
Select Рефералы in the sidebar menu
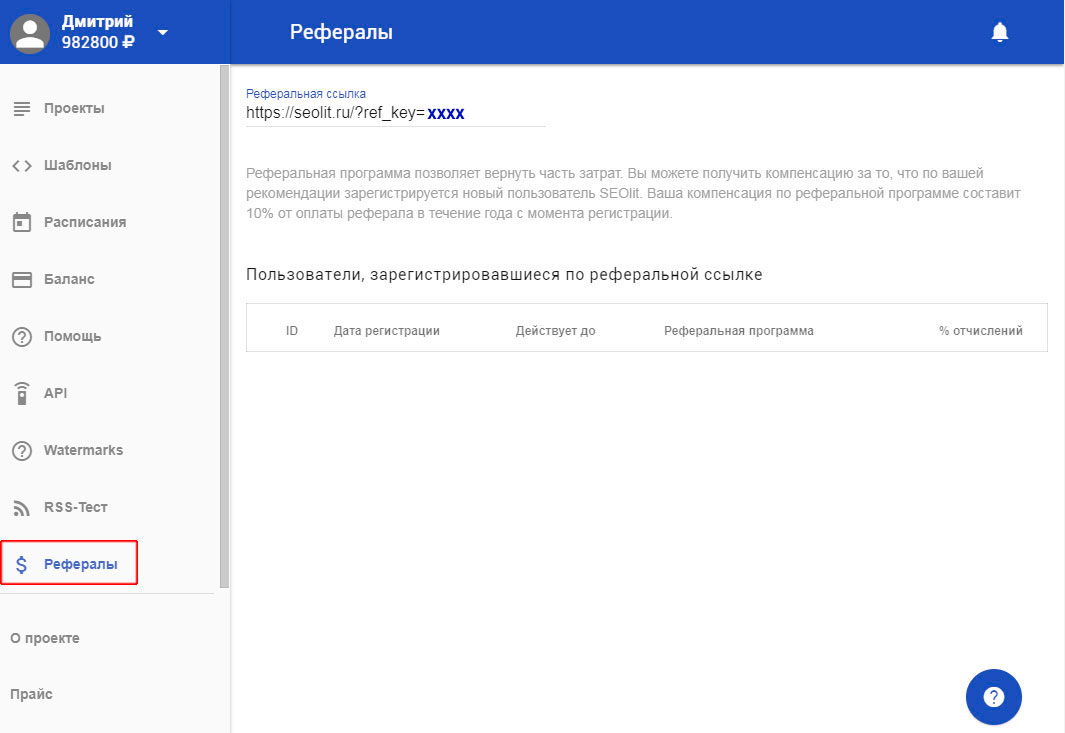tap(80, 565)
